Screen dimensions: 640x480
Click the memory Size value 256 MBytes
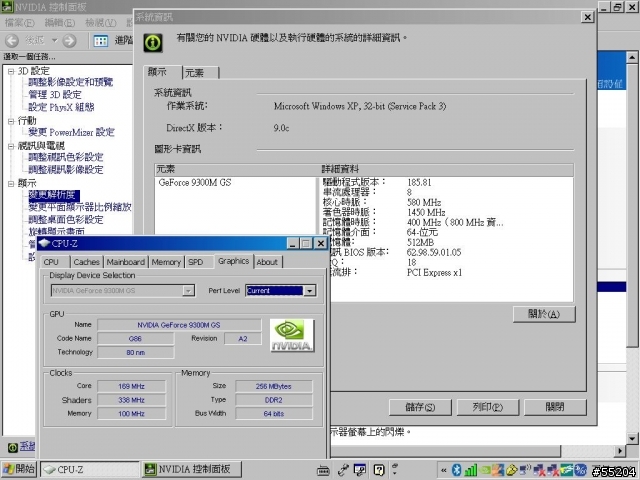tap(273, 386)
